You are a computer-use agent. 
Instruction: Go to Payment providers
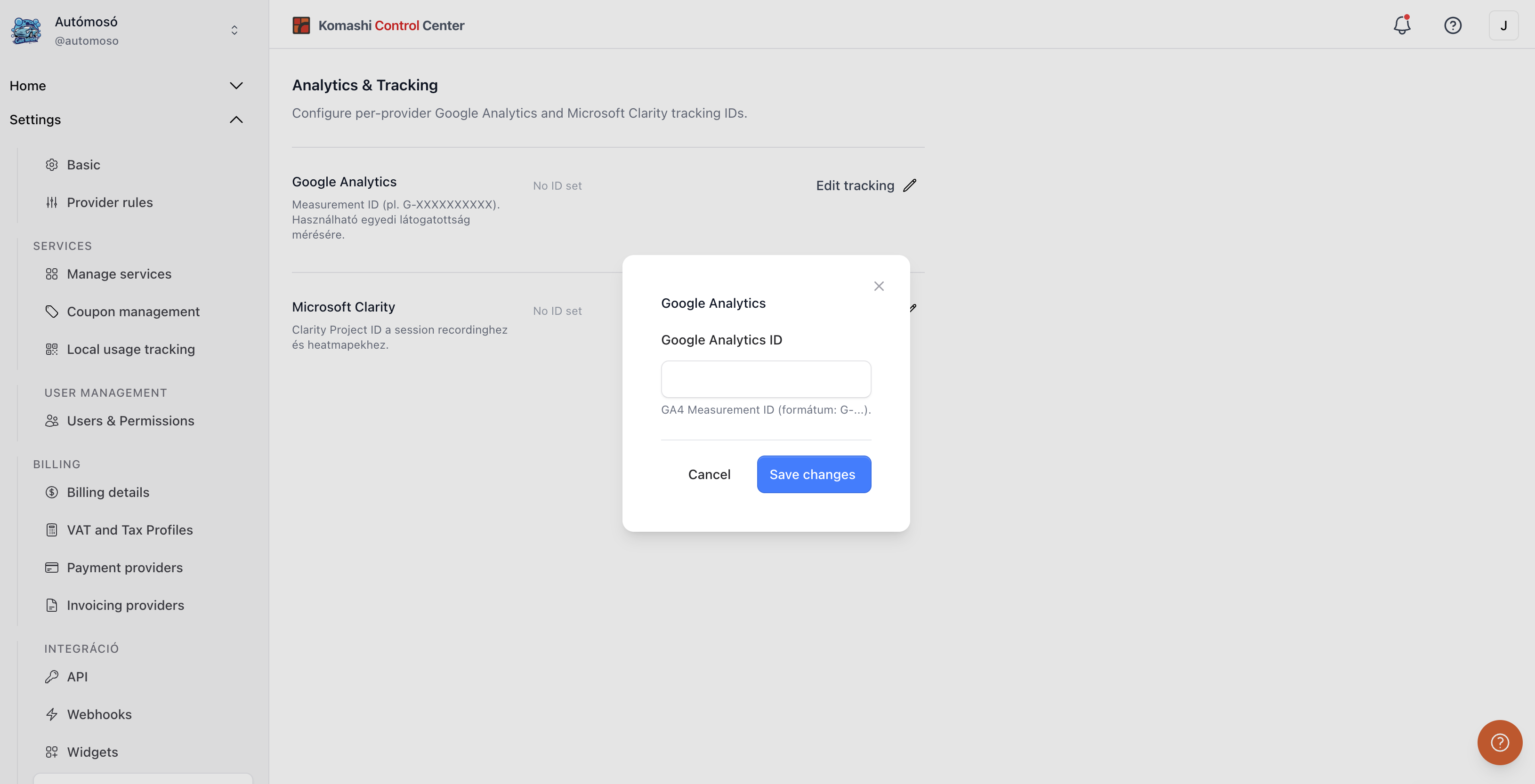click(x=124, y=567)
